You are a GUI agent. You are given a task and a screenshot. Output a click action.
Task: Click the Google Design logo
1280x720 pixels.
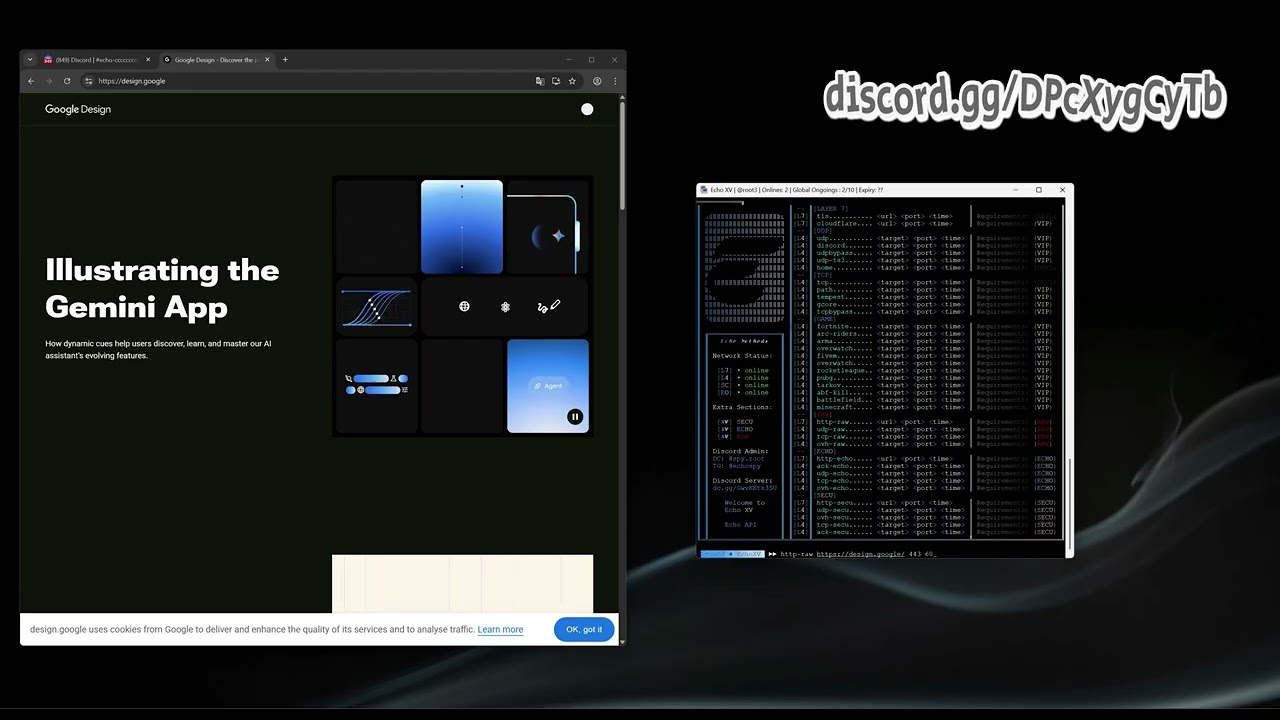[x=78, y=109]
